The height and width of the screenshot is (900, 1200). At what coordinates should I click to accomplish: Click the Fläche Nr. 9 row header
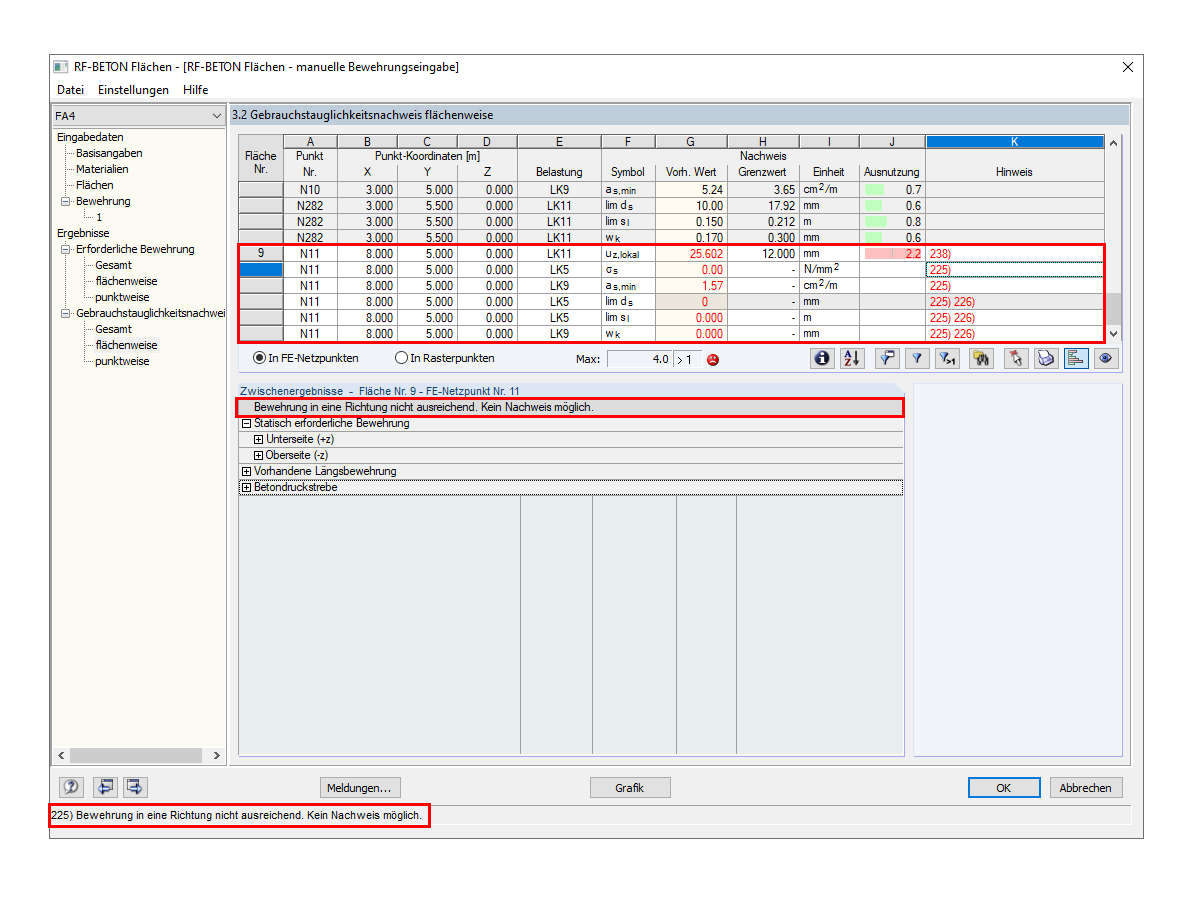pyautogui.click(x=260, y=254)
